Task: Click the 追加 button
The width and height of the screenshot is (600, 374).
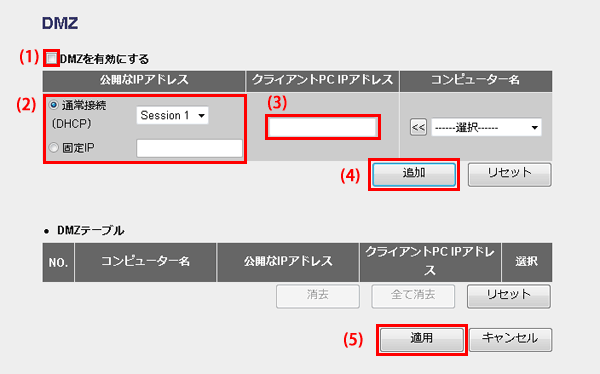Action: point(414,174)
